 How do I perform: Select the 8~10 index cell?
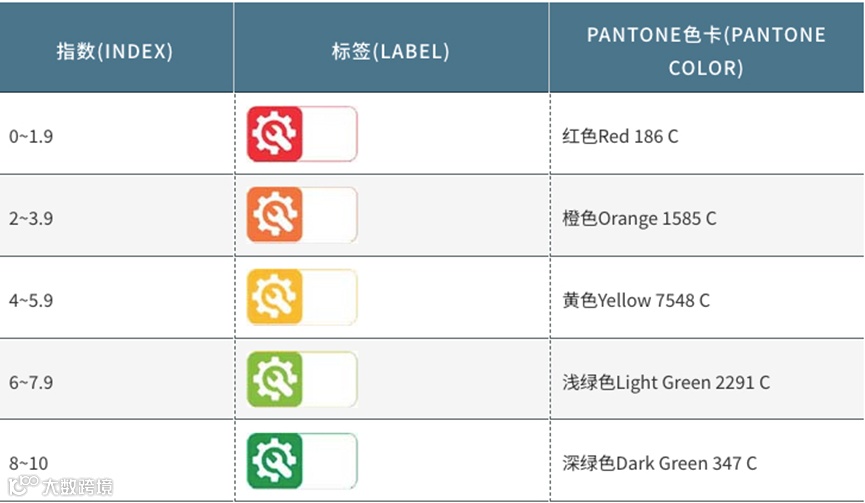coord(116,462)
